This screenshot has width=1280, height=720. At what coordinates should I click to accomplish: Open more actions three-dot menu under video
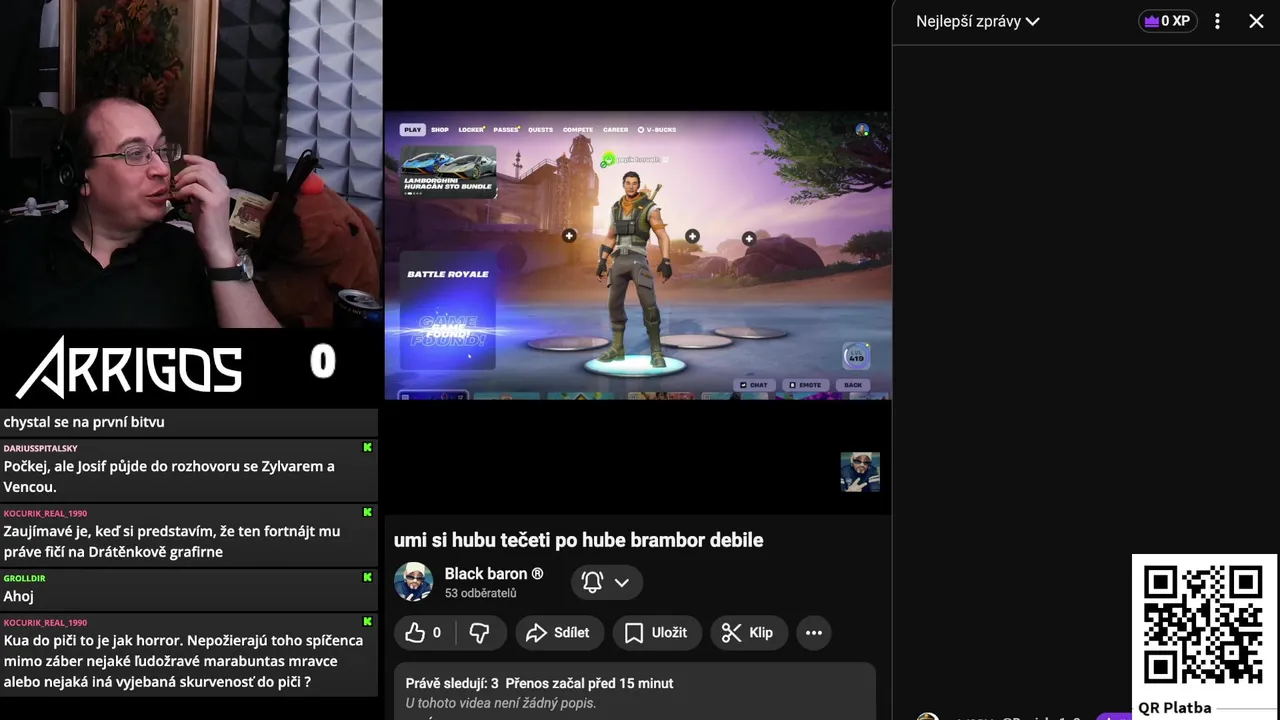click(x=814, y=632)
